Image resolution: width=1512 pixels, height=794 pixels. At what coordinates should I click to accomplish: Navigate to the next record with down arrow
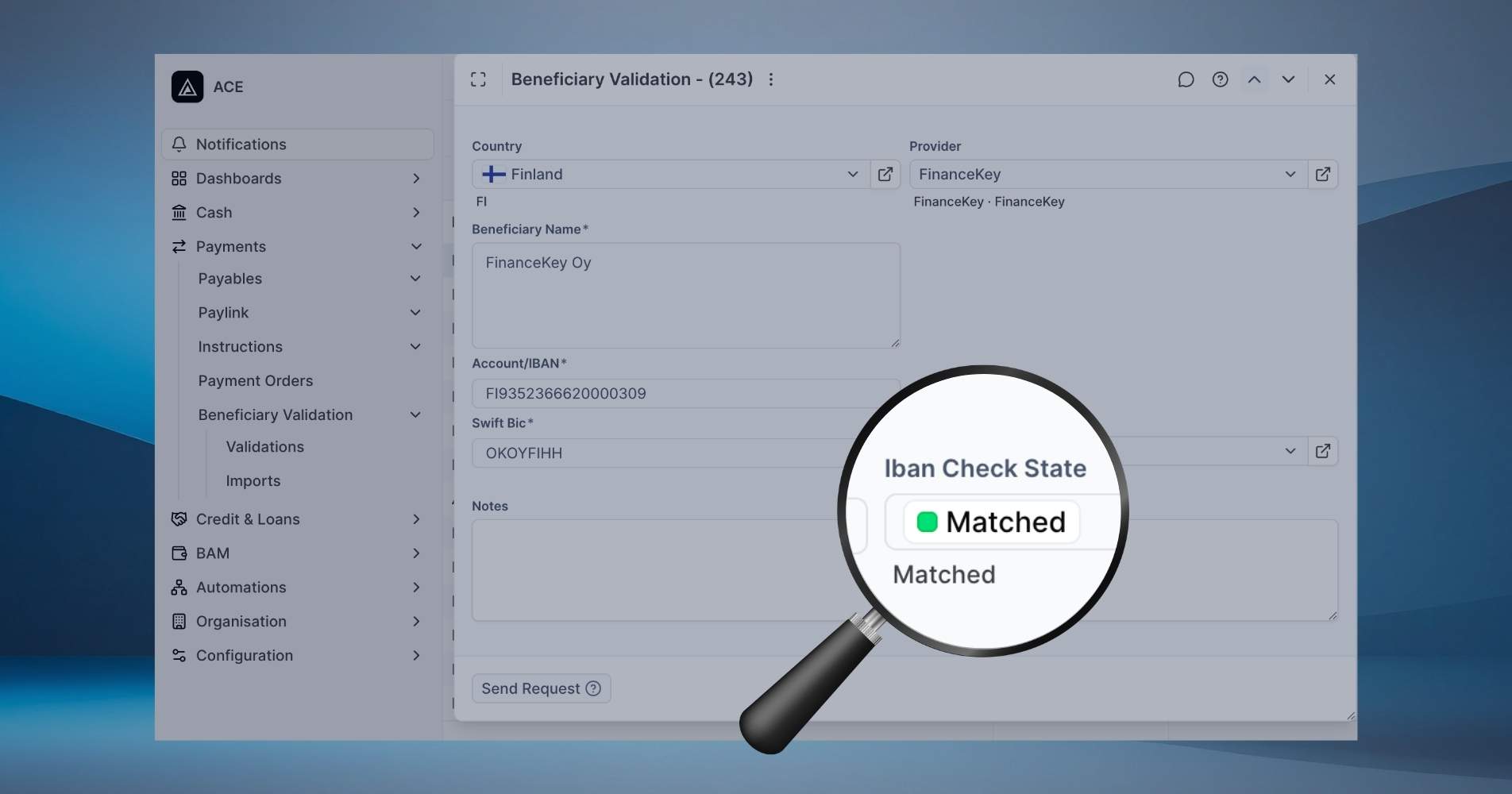point(1288,79)
